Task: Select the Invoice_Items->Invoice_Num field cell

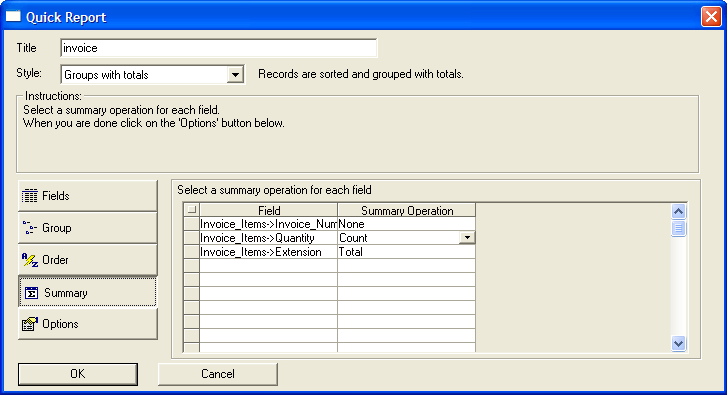Action: (x=268, y=224)
